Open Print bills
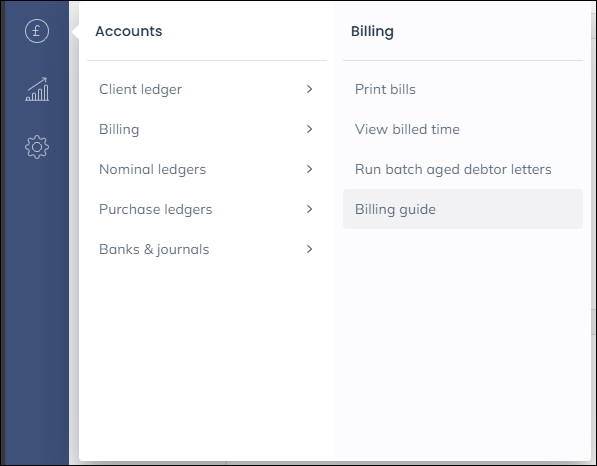Viewport: 597px width, 466px height. point(385,89)
